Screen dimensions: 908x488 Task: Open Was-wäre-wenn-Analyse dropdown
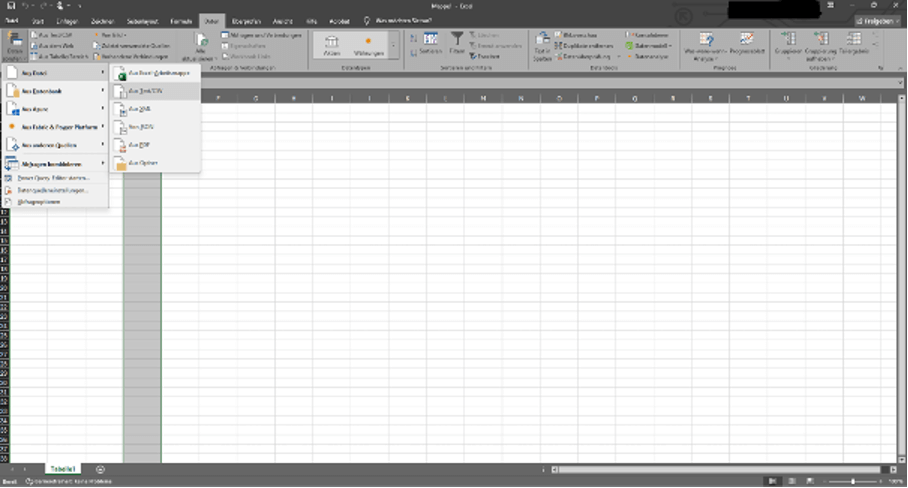click(705, 46)
